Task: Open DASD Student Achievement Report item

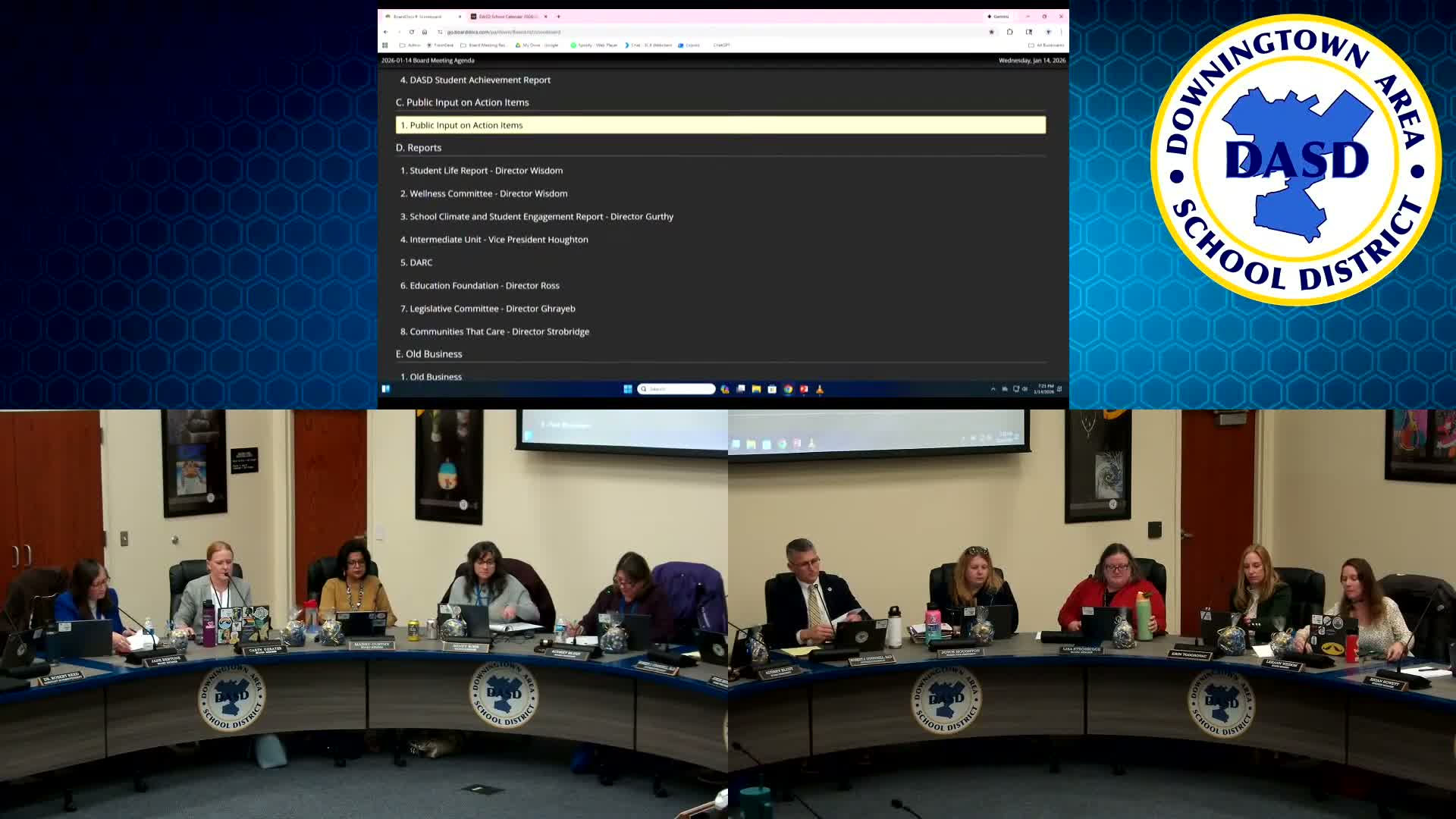Action: coord(479,80)
